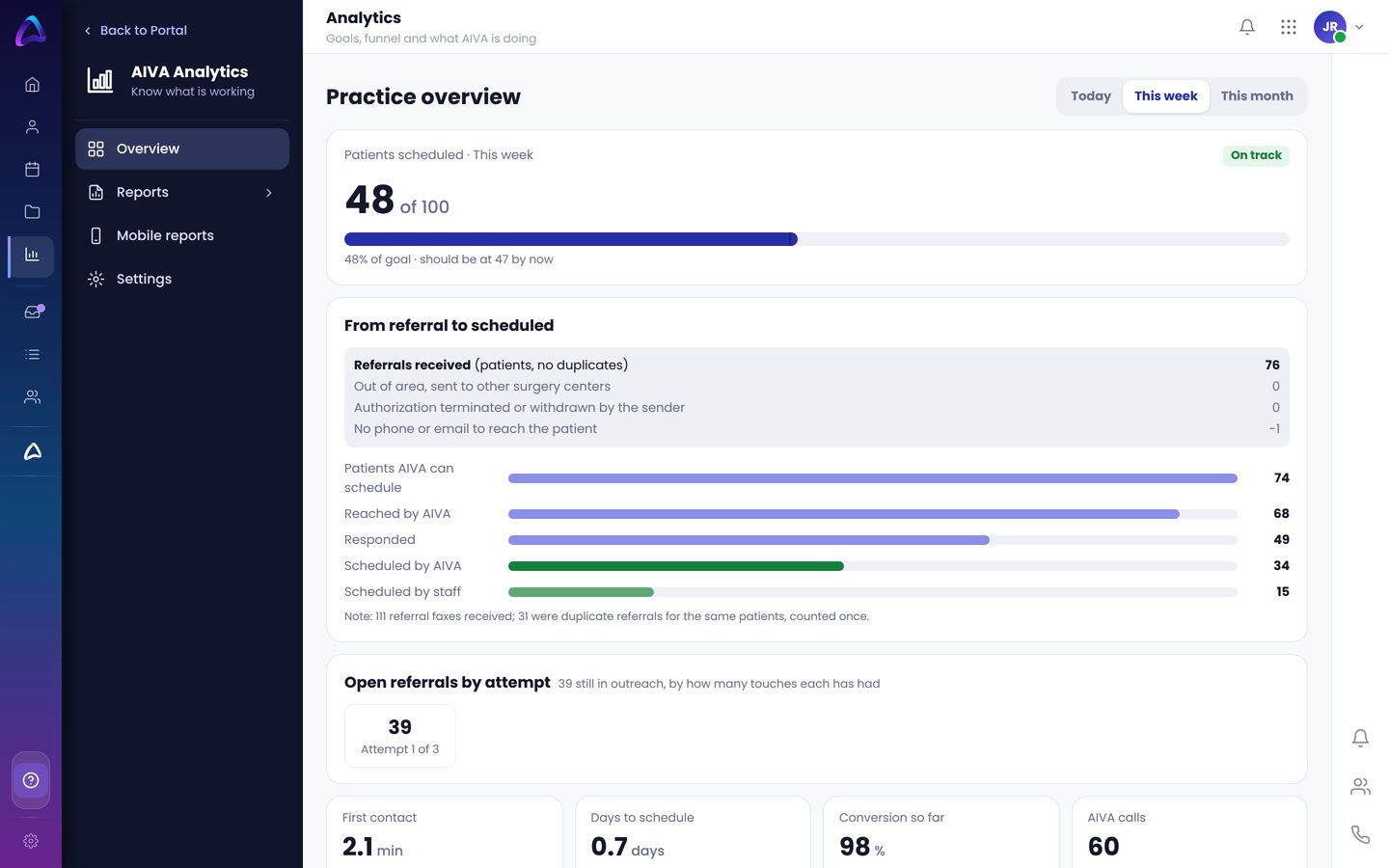Click the Conversion so far metric card
The image size is (1389, 868).
coord(941,832)
